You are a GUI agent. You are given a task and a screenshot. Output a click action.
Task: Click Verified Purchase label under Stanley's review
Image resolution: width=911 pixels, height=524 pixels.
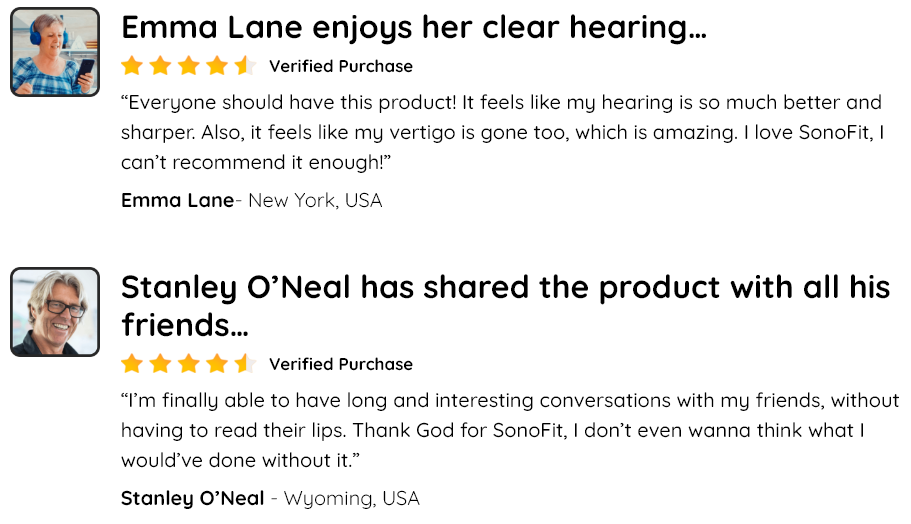(341, 364)
